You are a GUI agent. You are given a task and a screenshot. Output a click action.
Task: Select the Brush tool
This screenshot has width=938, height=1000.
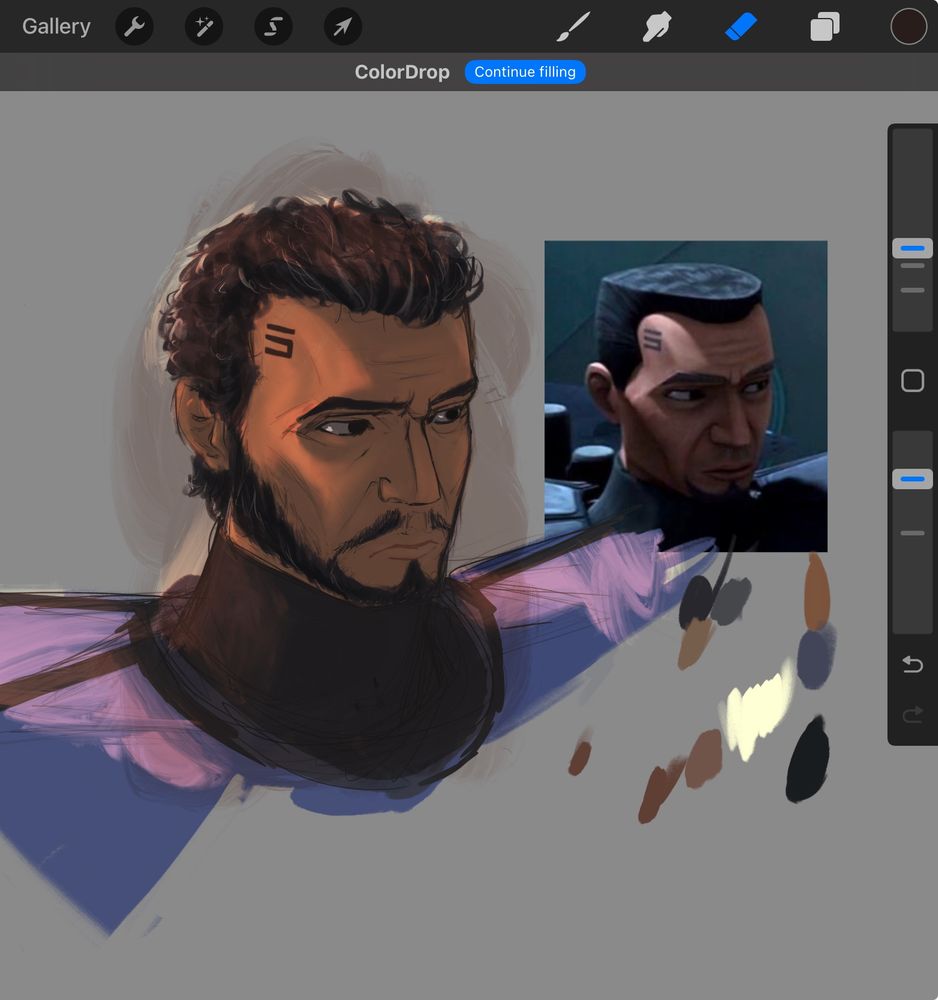[573, 27]
